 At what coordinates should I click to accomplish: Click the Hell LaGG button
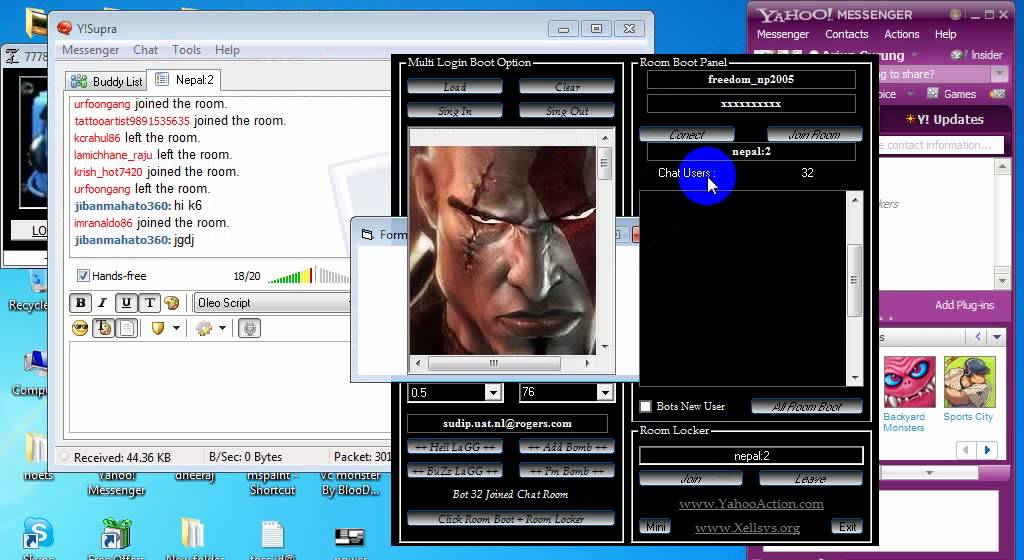[455, 447]
